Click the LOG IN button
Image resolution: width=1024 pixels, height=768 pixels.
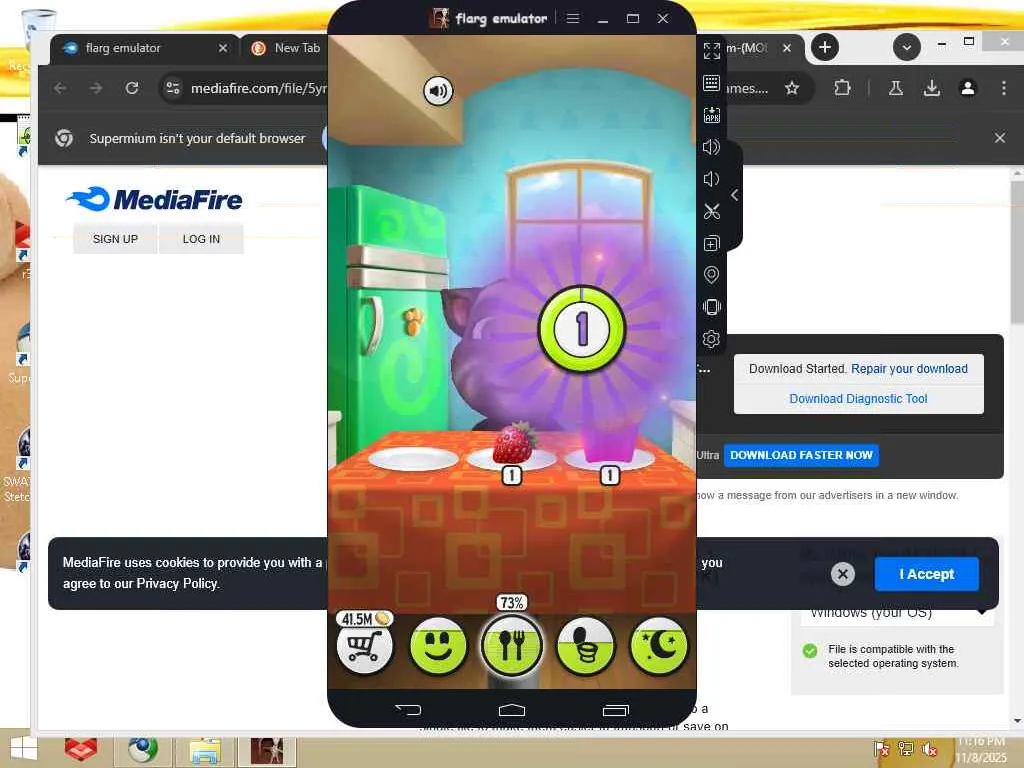point(201,239)
